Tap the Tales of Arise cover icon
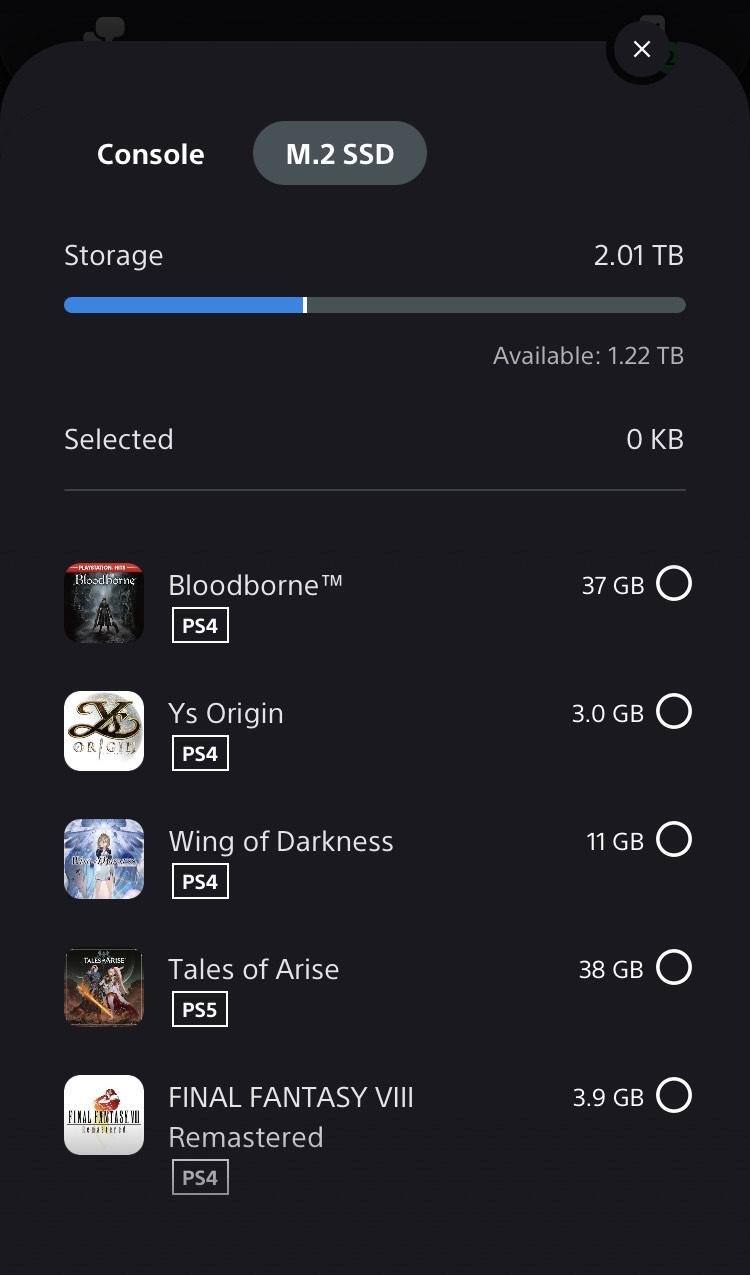This screenshot has width=750, height=1275. 104,987
